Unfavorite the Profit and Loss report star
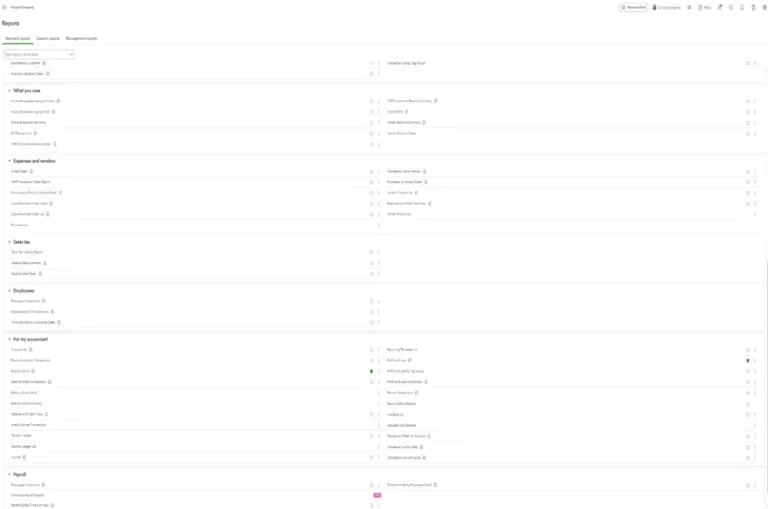The height and width of the screenshot is (509, 768). (747, 361)
